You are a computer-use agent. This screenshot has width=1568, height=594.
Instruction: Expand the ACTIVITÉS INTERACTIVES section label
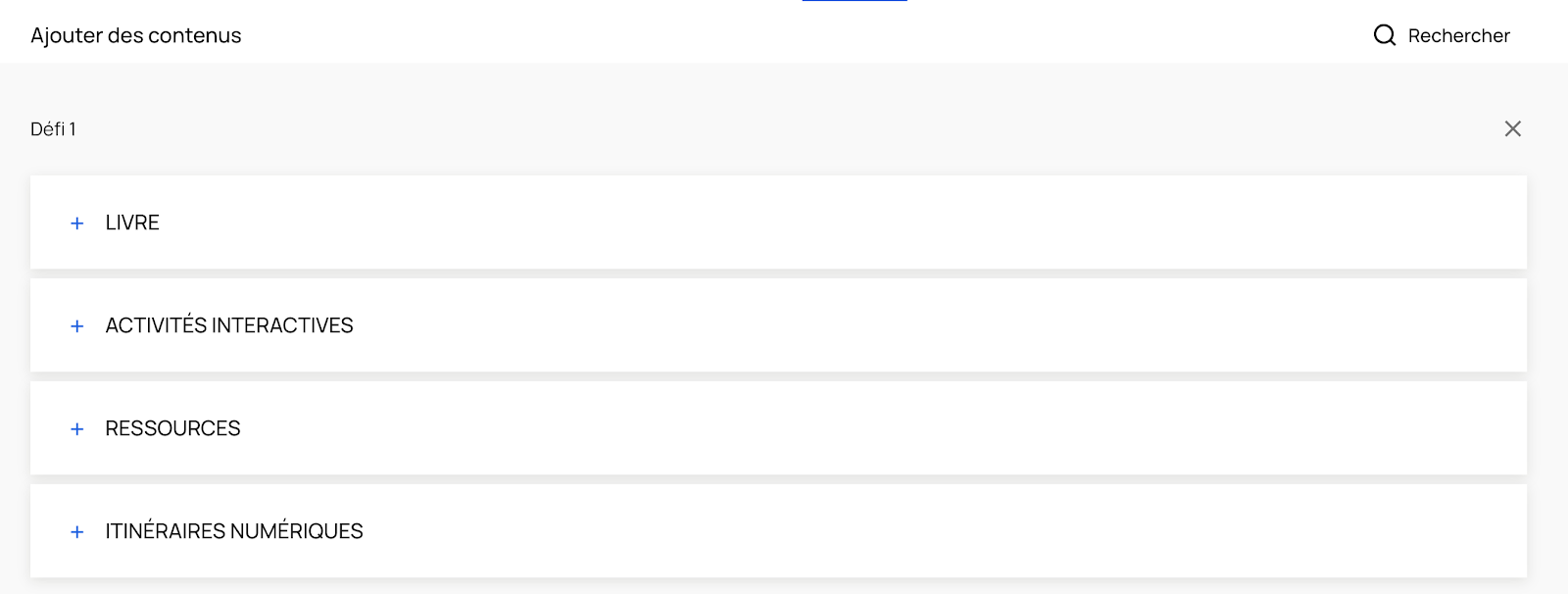(229, 325)
